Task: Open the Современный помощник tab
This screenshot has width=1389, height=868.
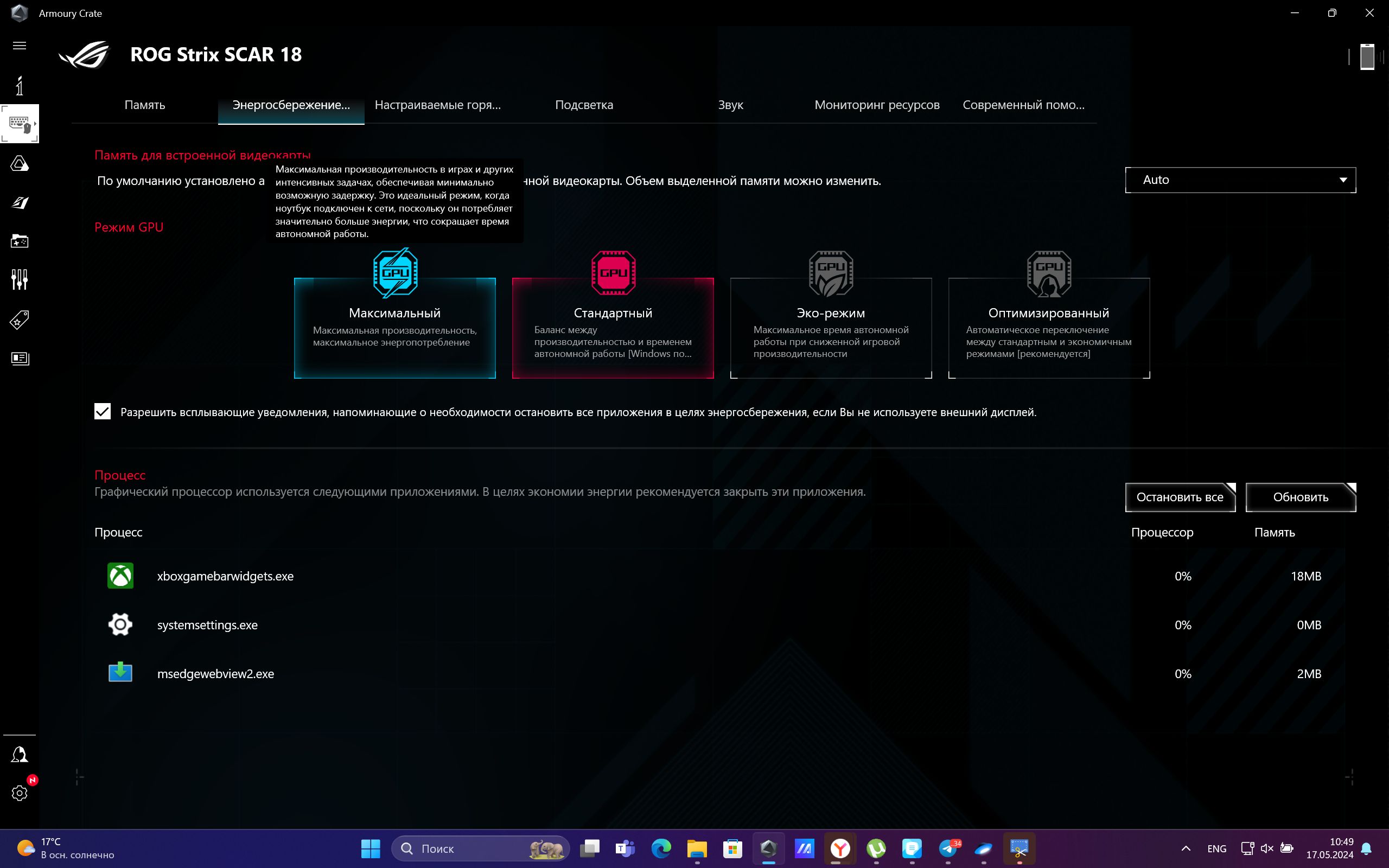Action: [x=1024, y=105]
